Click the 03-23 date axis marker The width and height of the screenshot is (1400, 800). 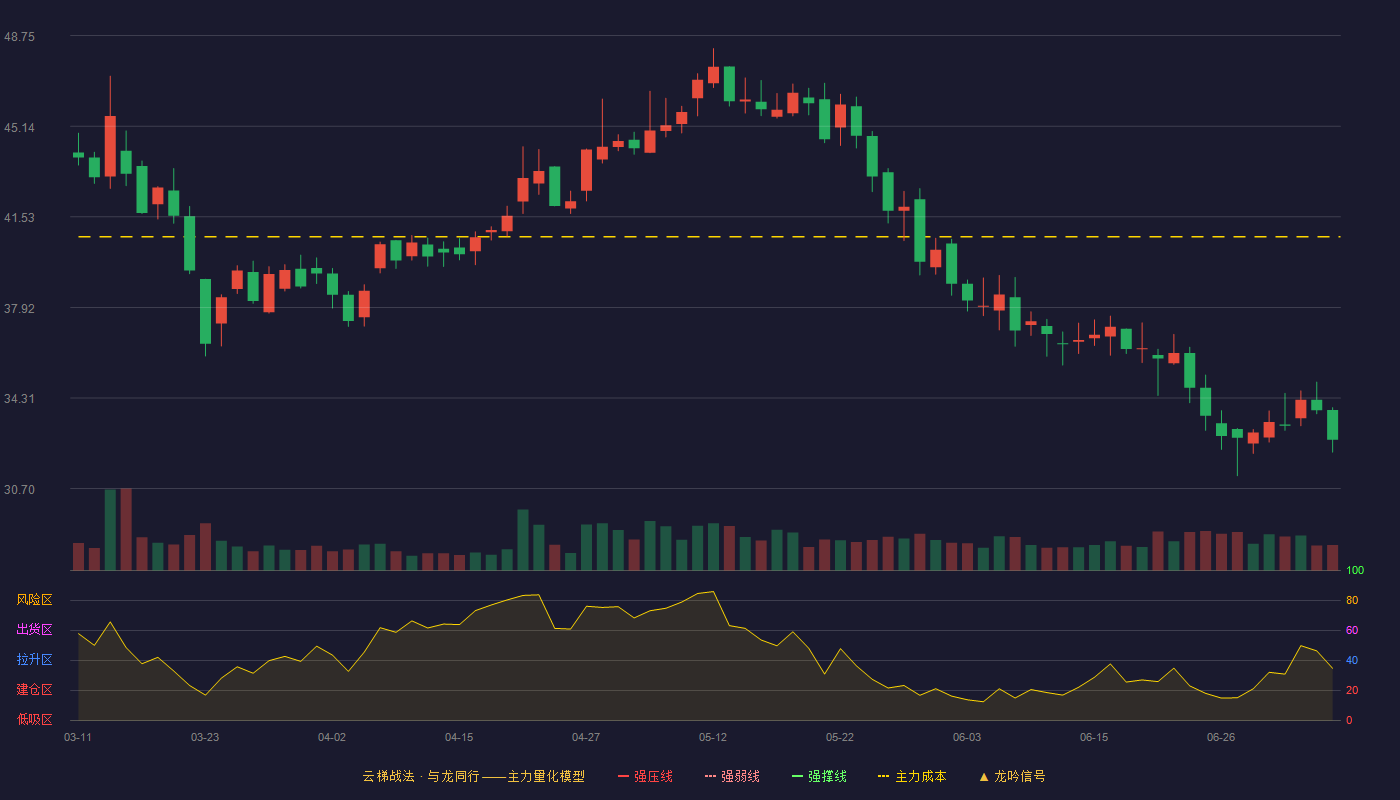click(x=205, y=737)
